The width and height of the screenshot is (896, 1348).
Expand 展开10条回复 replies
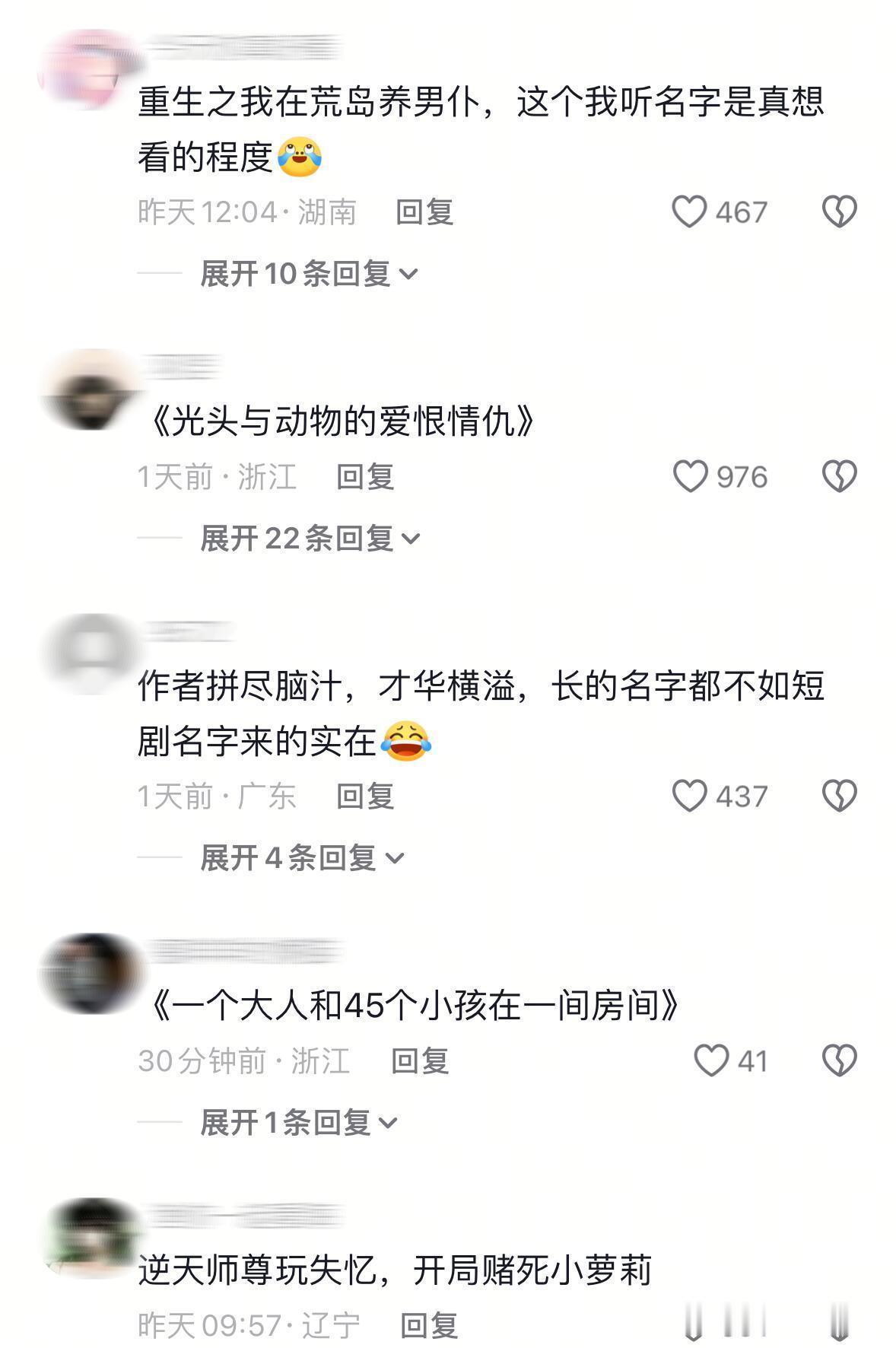tap(309, 273)
